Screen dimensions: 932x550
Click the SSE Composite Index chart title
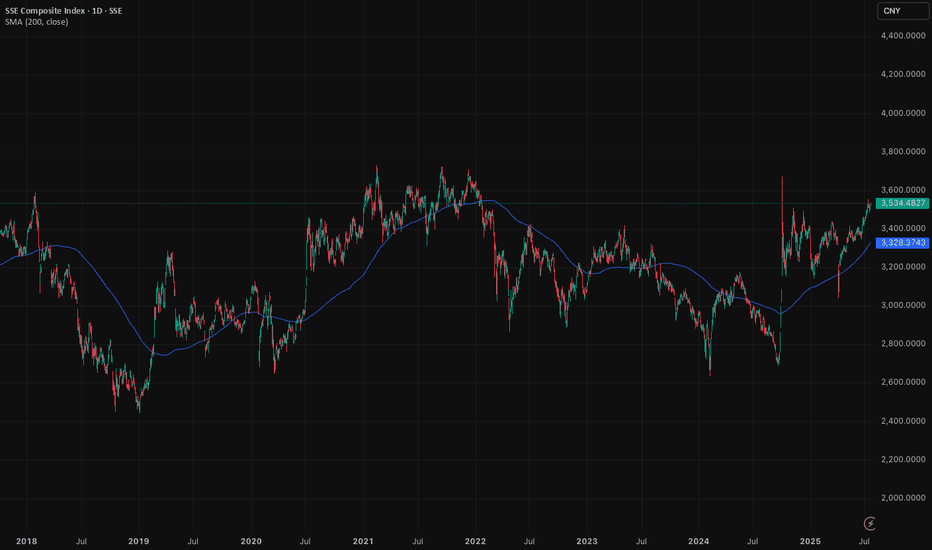62,9
